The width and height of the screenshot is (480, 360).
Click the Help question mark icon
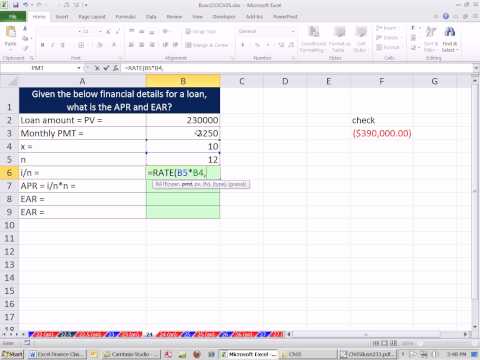tap(446, 16)
